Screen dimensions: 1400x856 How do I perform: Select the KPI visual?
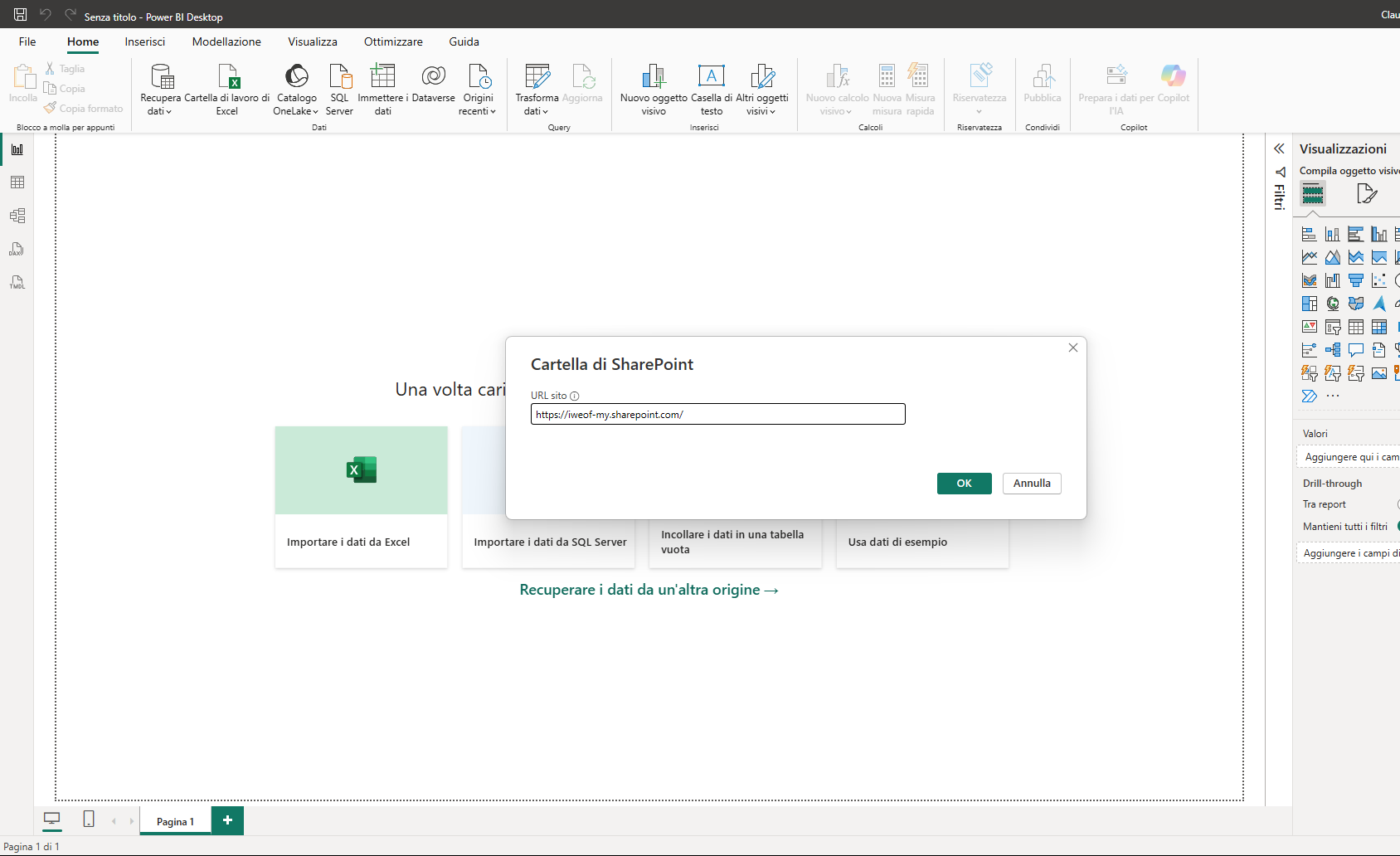coord(1310,327)
